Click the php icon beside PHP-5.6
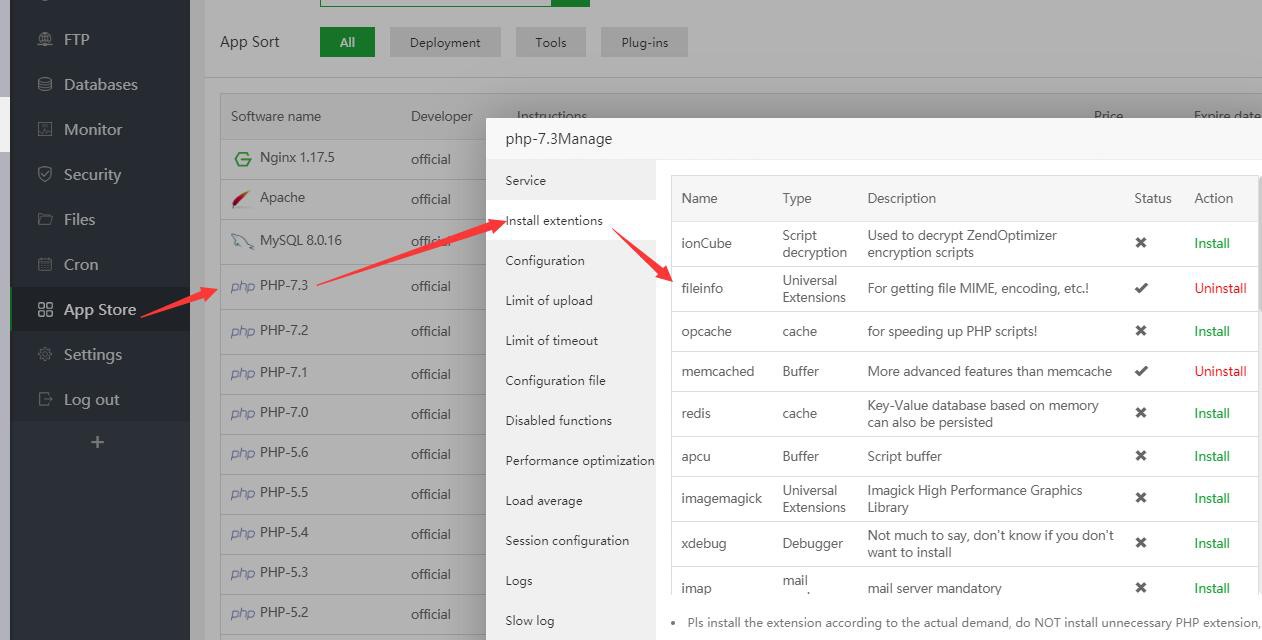The height and width of the screenshot is (640, 1262). tap(243, 453)
